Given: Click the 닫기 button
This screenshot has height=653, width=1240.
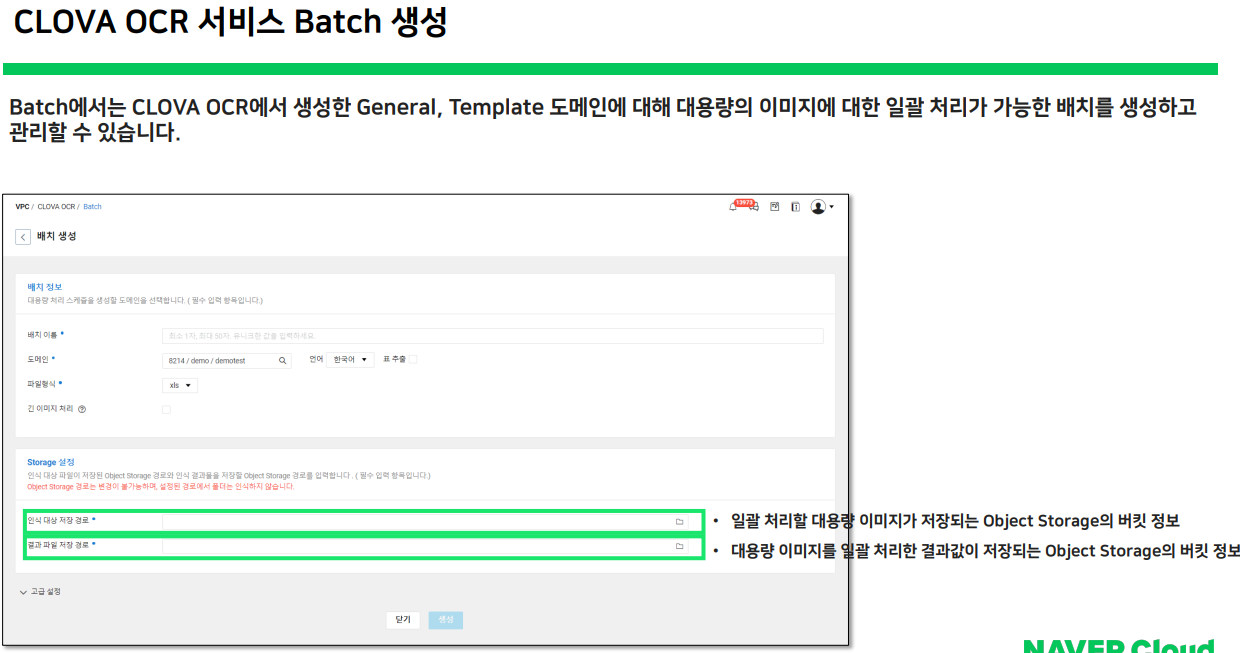Looking at the screenshot, I should 403,620.
